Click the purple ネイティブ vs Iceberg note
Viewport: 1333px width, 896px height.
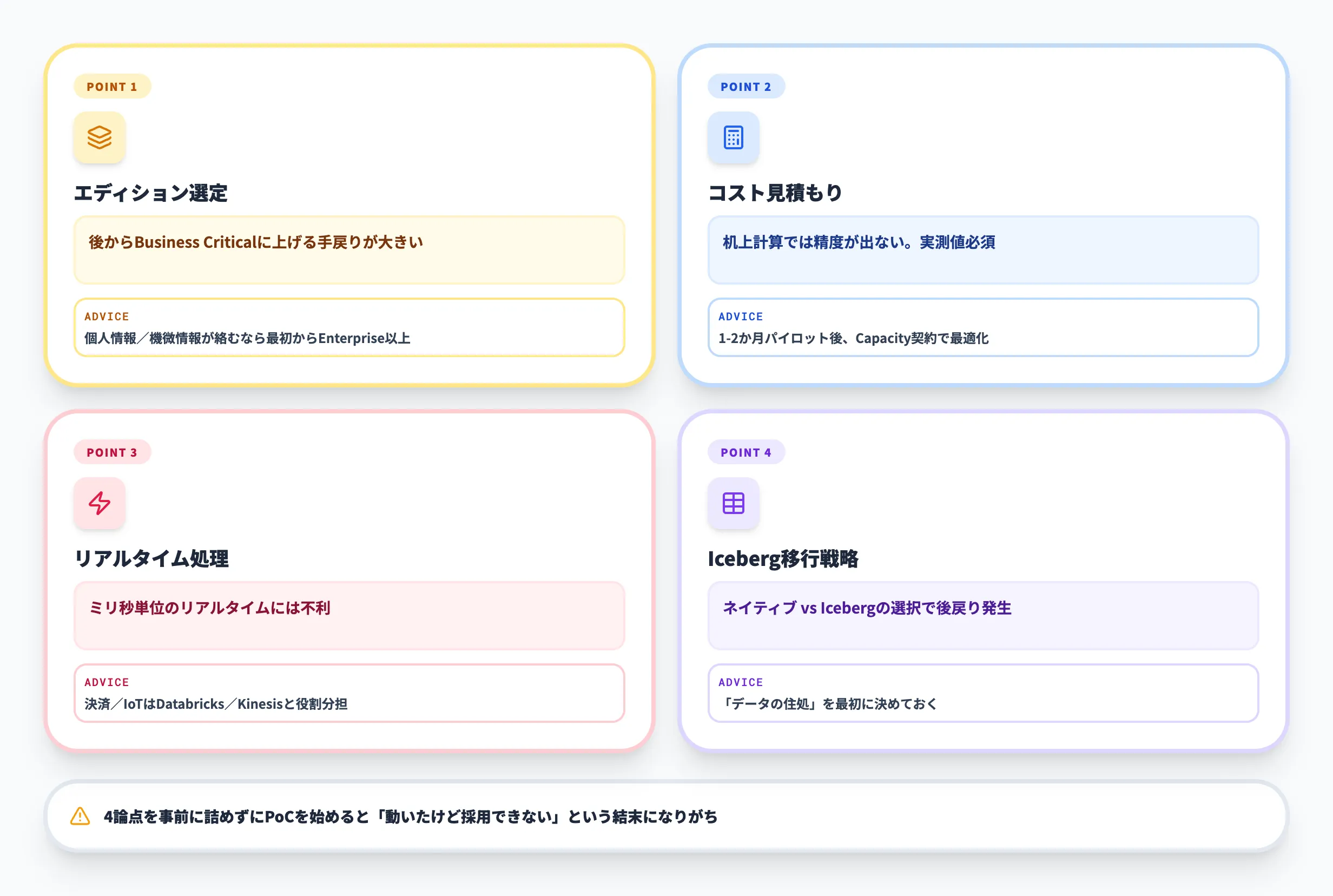[x=983, y=616]
